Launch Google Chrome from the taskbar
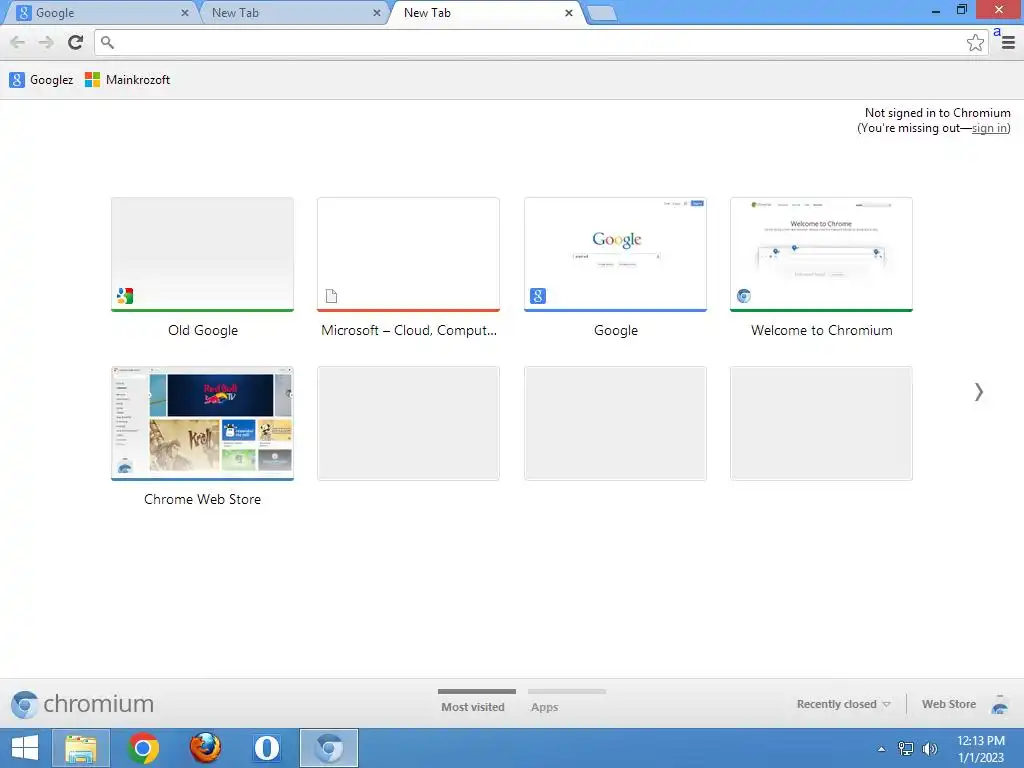Image resolution: width=1024 pixels, height=768 pixels. click(x=143, y=748)
